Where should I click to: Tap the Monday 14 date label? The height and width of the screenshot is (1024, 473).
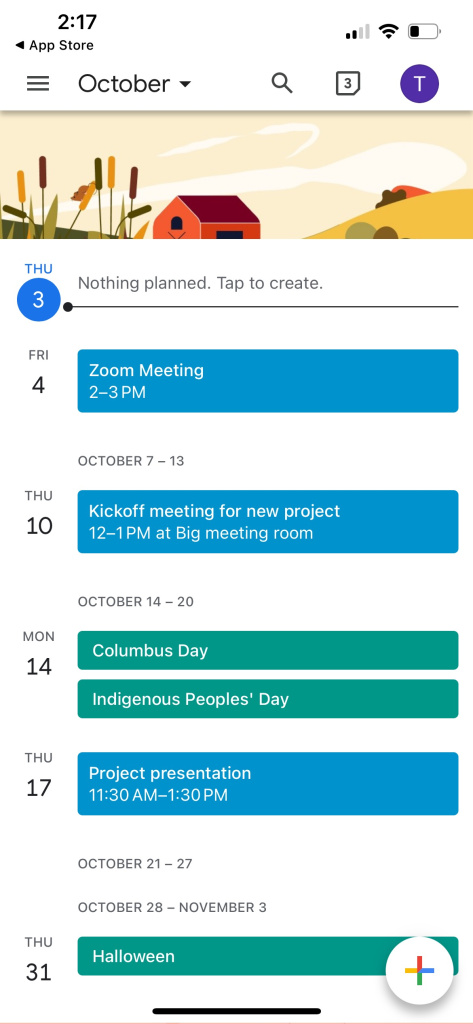pos(39,656)
